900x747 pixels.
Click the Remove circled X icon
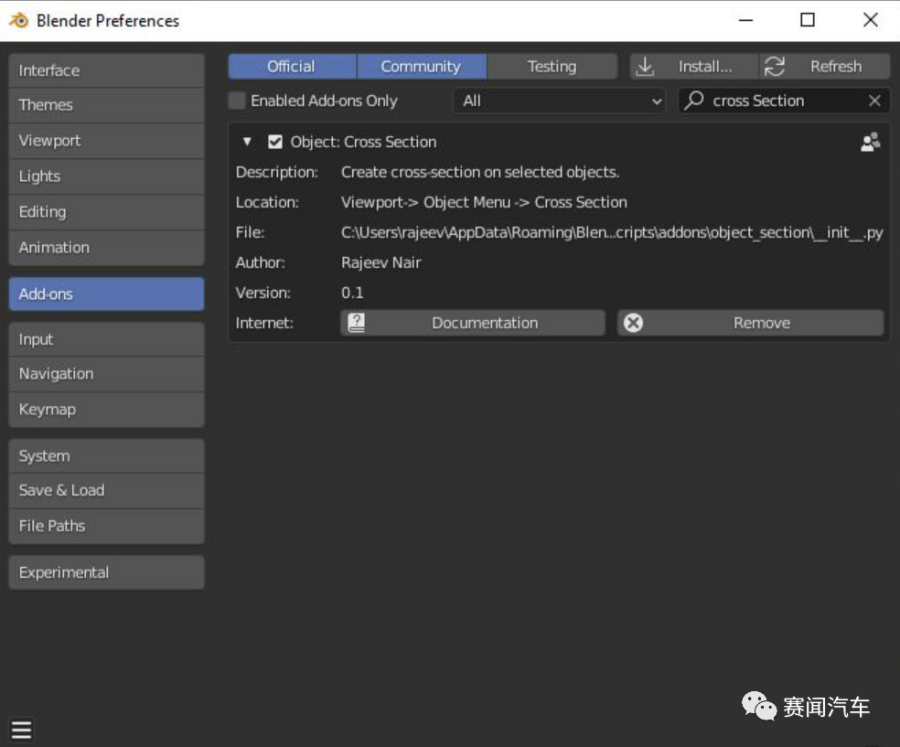[x=633, y=323]
